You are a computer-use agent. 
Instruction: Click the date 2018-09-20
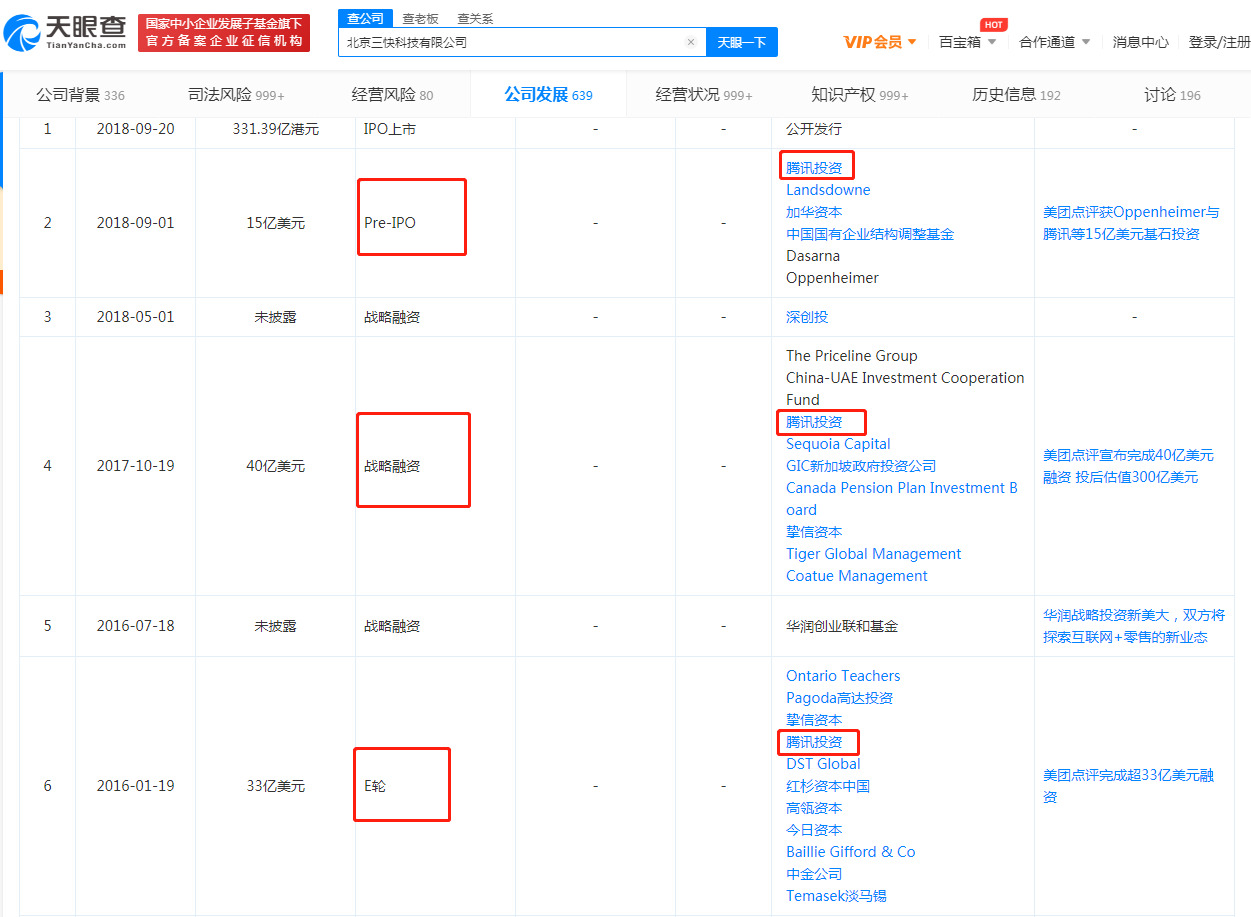click(x=135, y=129)
